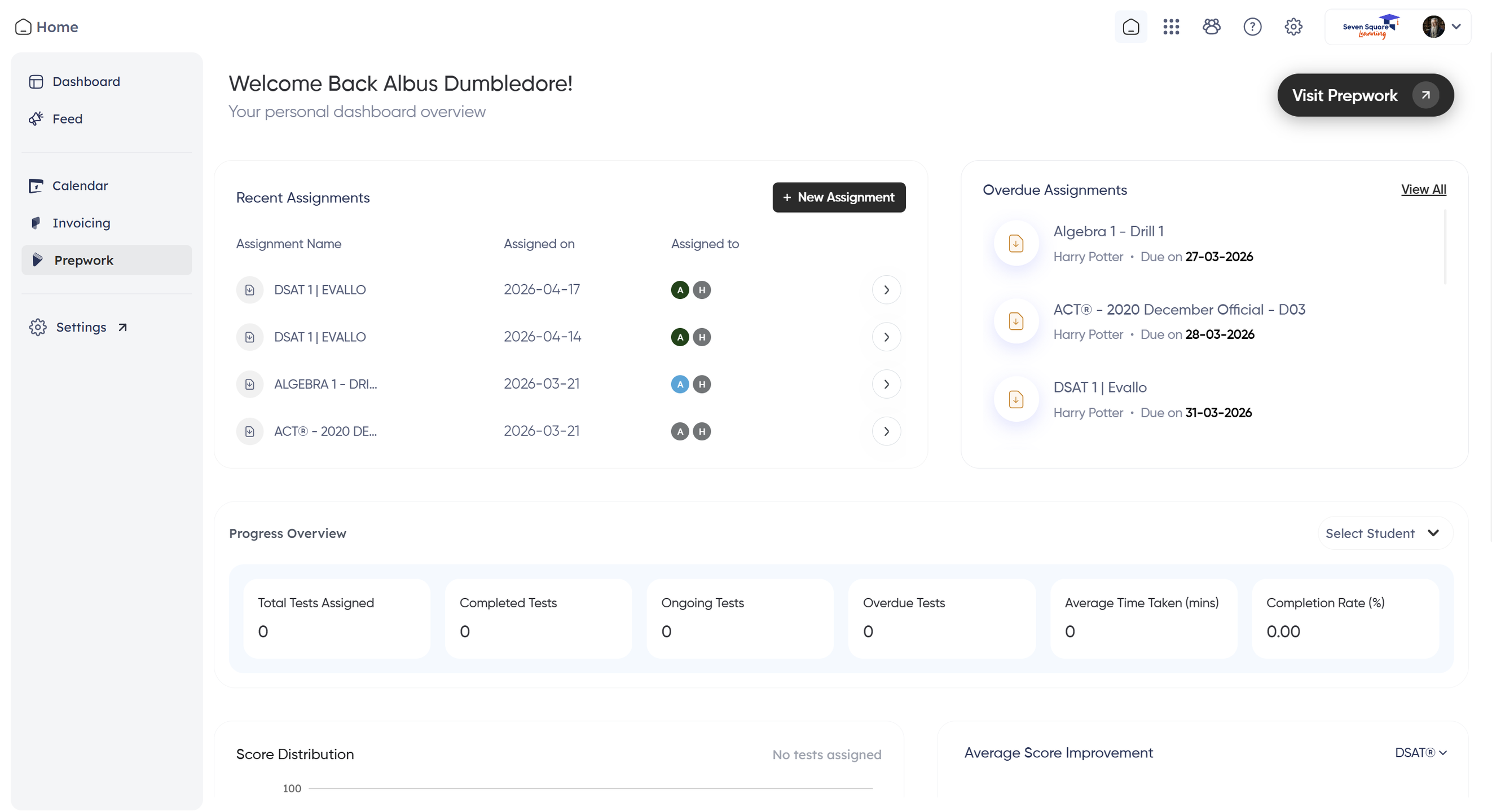Click the home icon button in header

[1130, 27]
